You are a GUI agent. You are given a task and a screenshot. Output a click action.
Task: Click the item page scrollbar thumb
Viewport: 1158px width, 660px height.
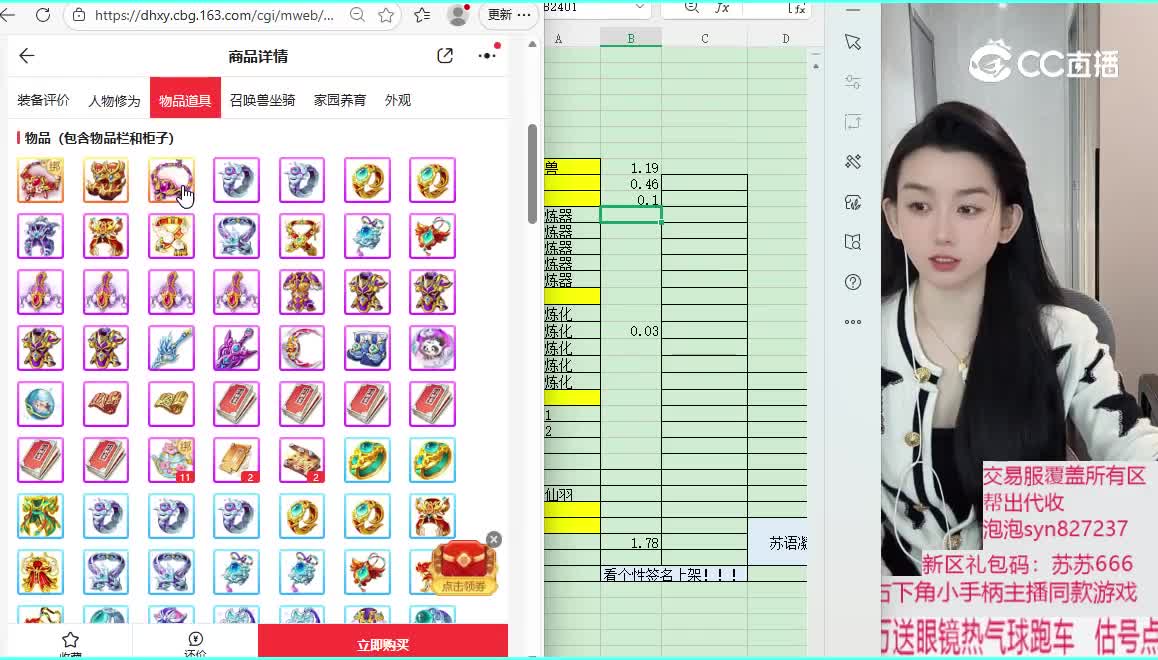(x=532, y=173)
